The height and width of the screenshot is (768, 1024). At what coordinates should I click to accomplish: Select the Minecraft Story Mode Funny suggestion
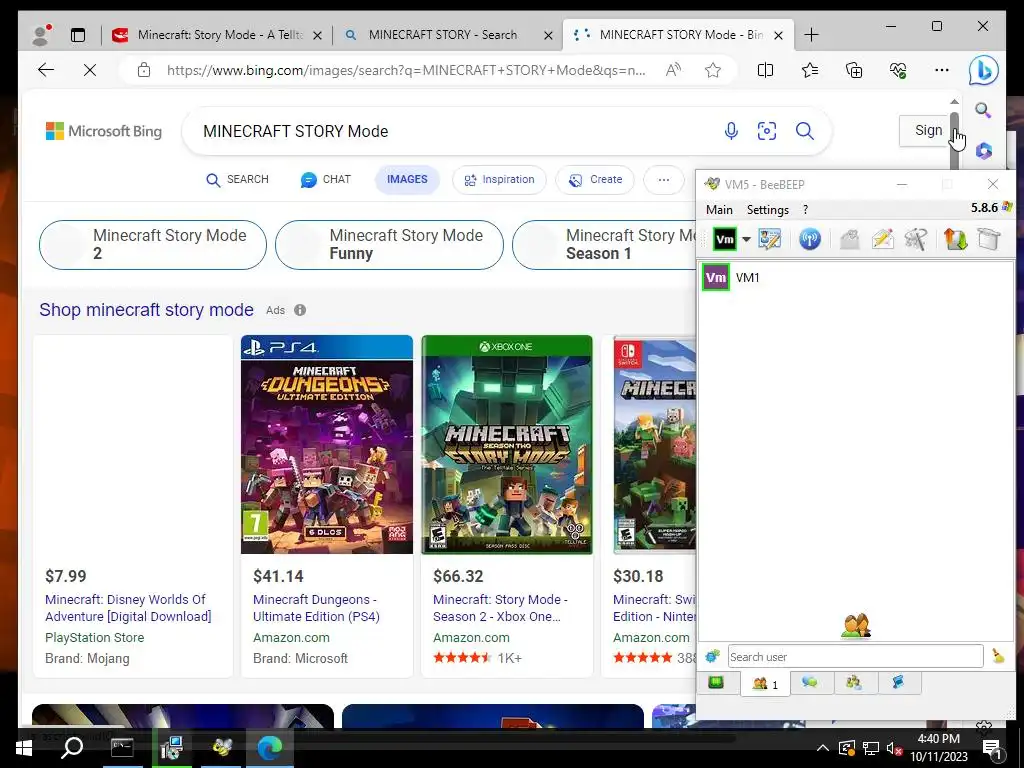point(389,245)
